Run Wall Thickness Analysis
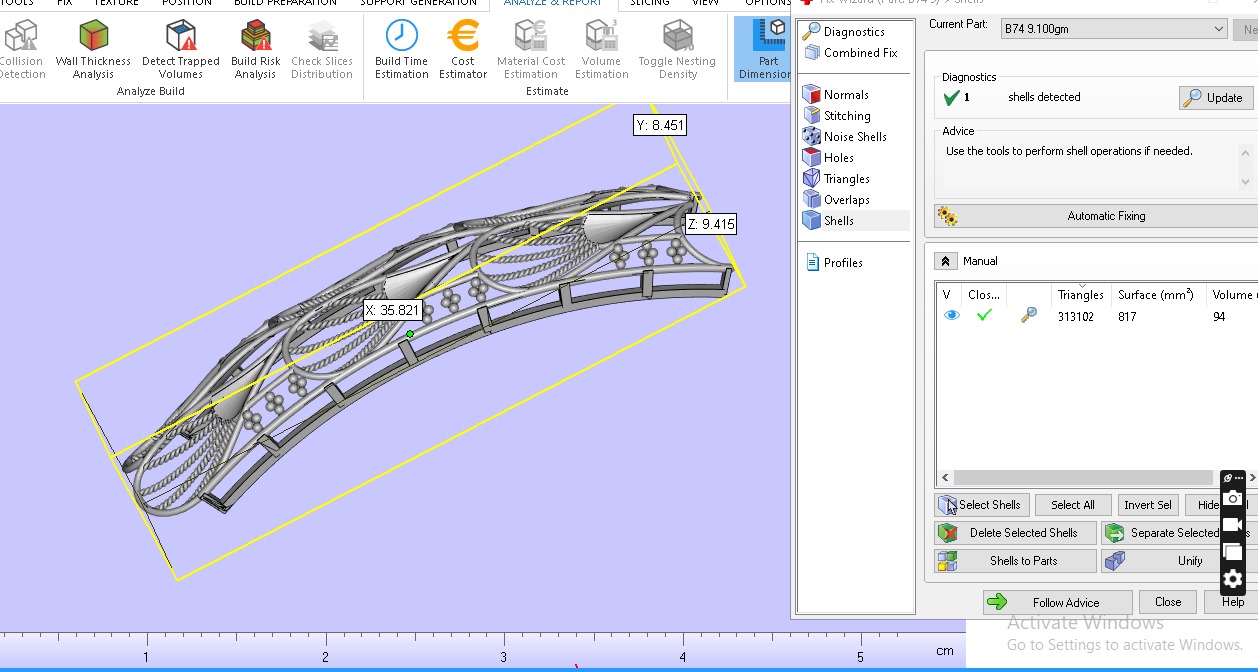The width and height of the screenshot is (1258, 672). click(93, 50)
